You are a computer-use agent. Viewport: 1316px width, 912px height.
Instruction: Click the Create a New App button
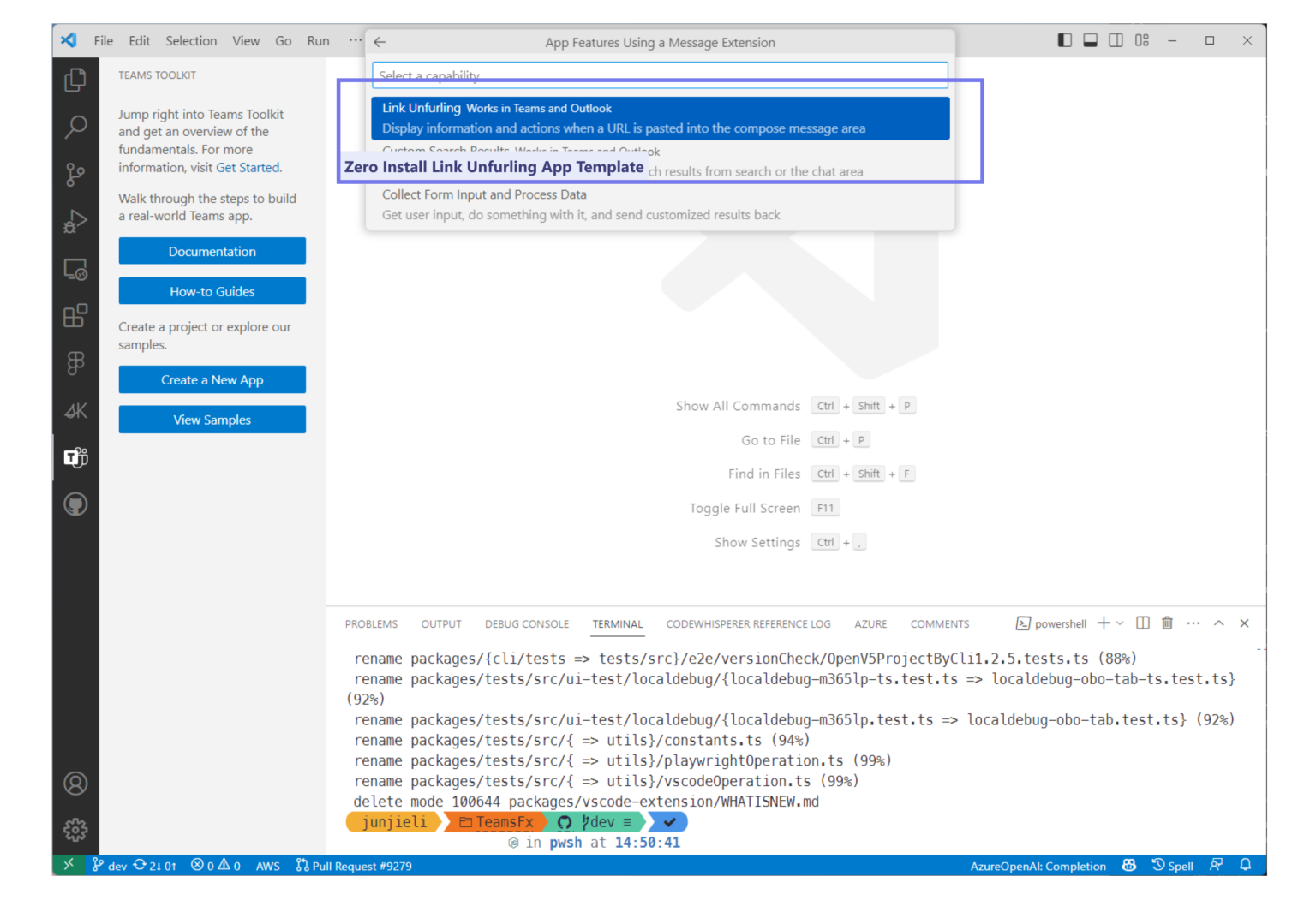(212, 379)
